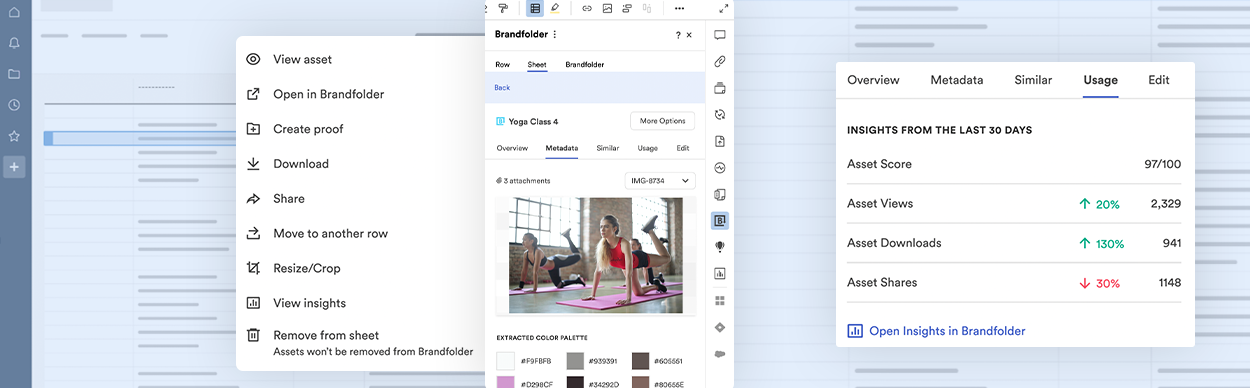The height and width of the screenshot is (388, 1250).
Task: Click the More Options button
Action: coord(662,121)
